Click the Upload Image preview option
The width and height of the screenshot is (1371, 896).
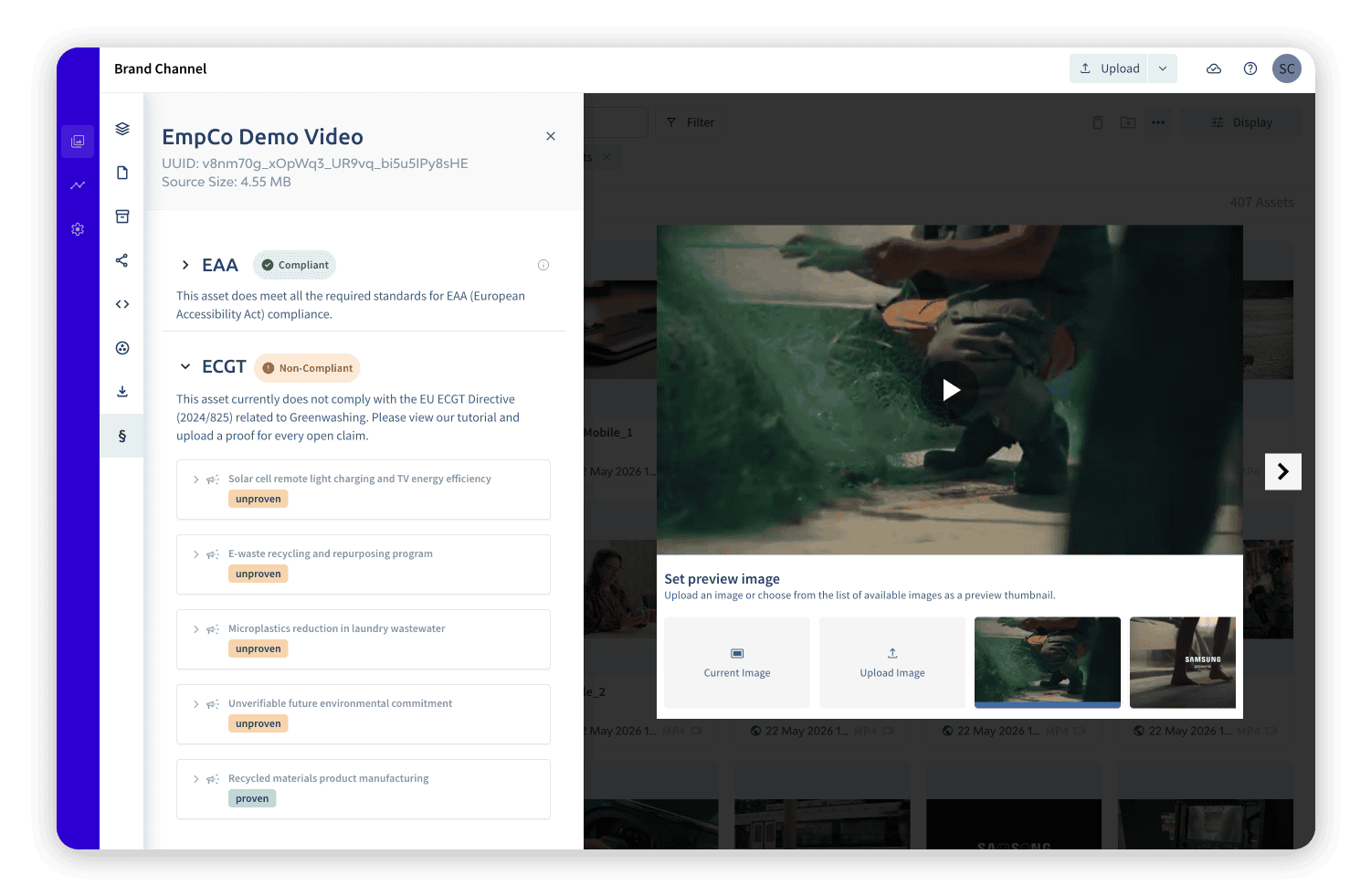click(x=892, y=662)
